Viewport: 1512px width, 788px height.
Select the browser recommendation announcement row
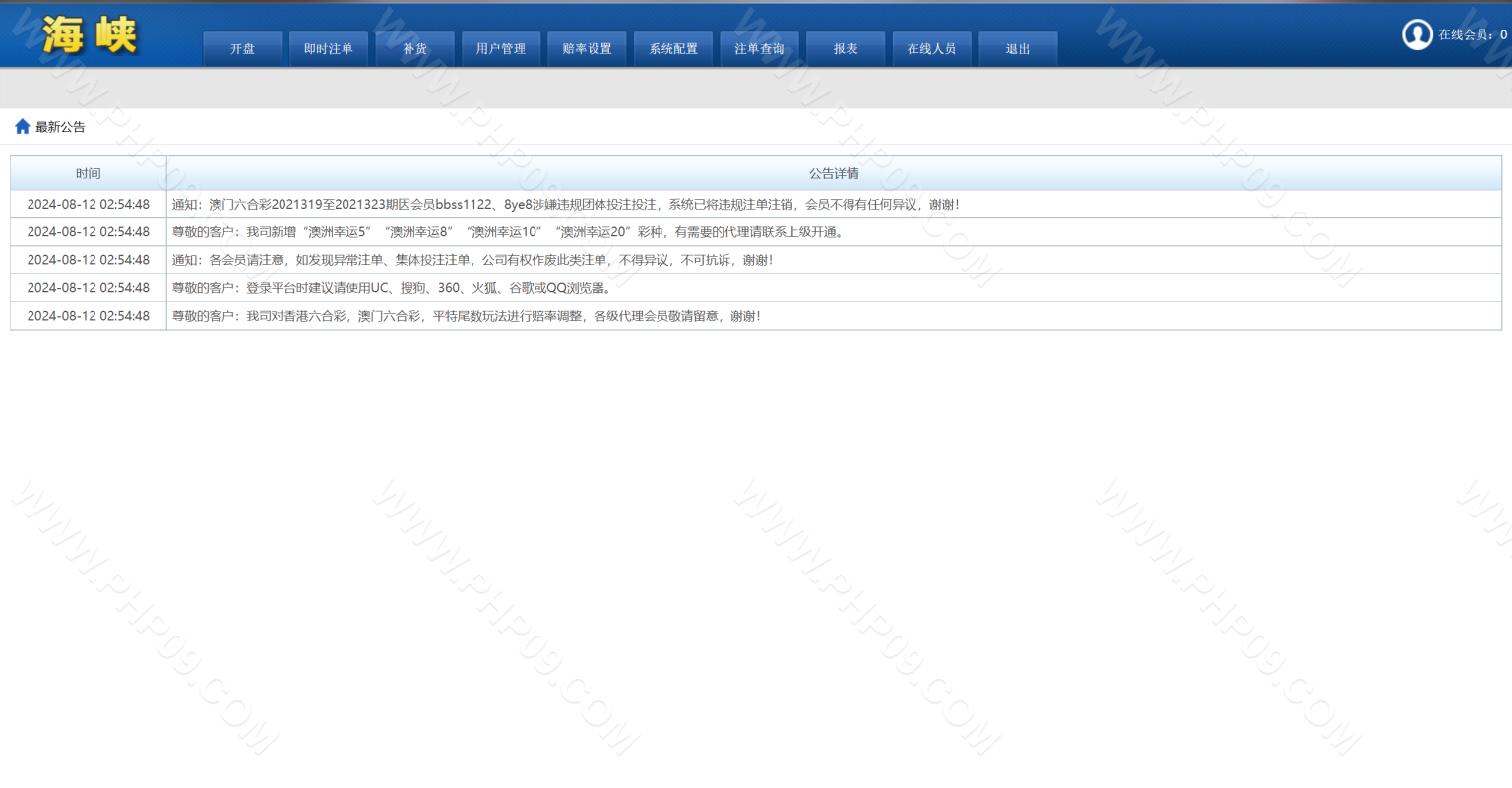(x=392, y=288)
